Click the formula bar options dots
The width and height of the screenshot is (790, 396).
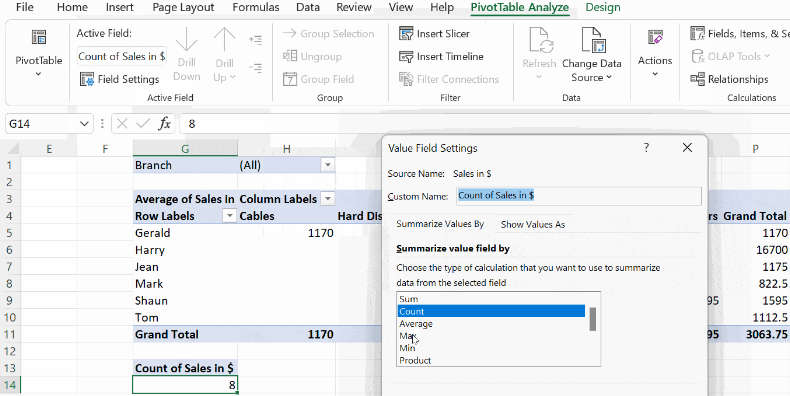tap(102, 123)
